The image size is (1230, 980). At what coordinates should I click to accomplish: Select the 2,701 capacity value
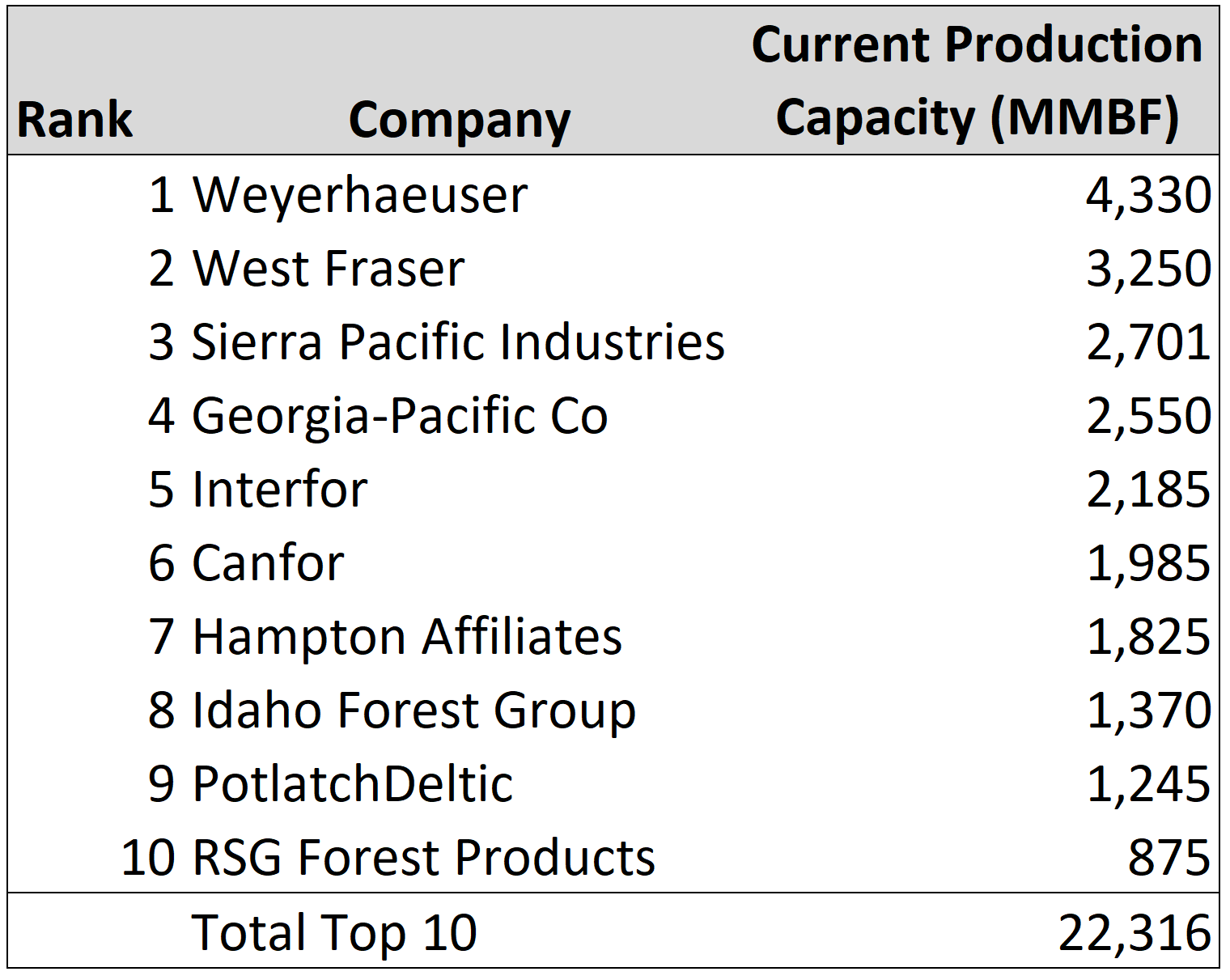1147,342
